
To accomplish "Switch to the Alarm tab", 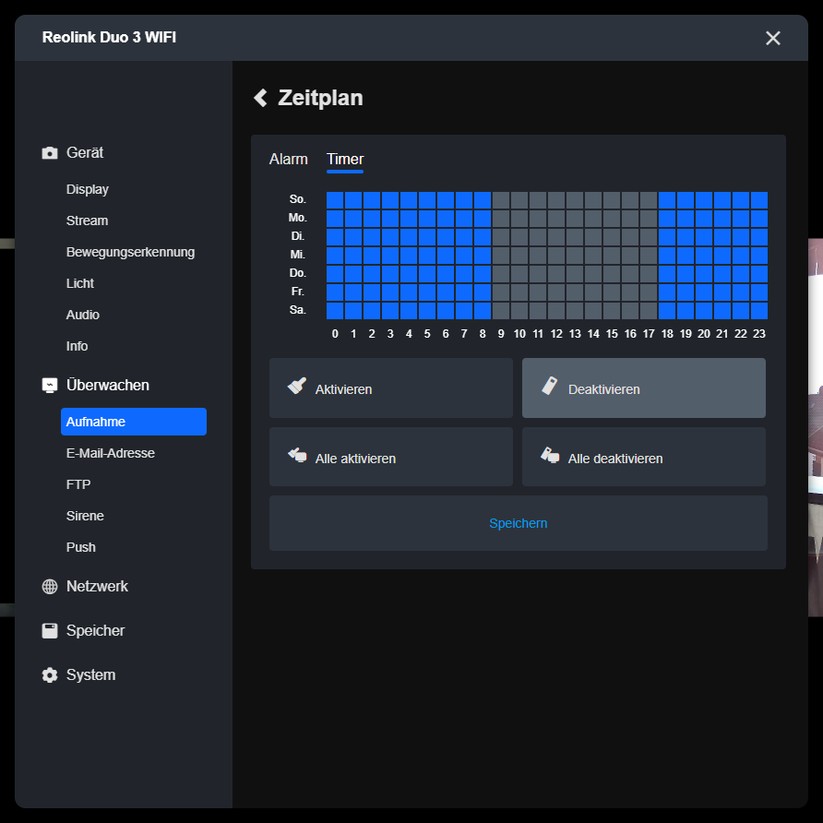I will (x=288, y=159).
